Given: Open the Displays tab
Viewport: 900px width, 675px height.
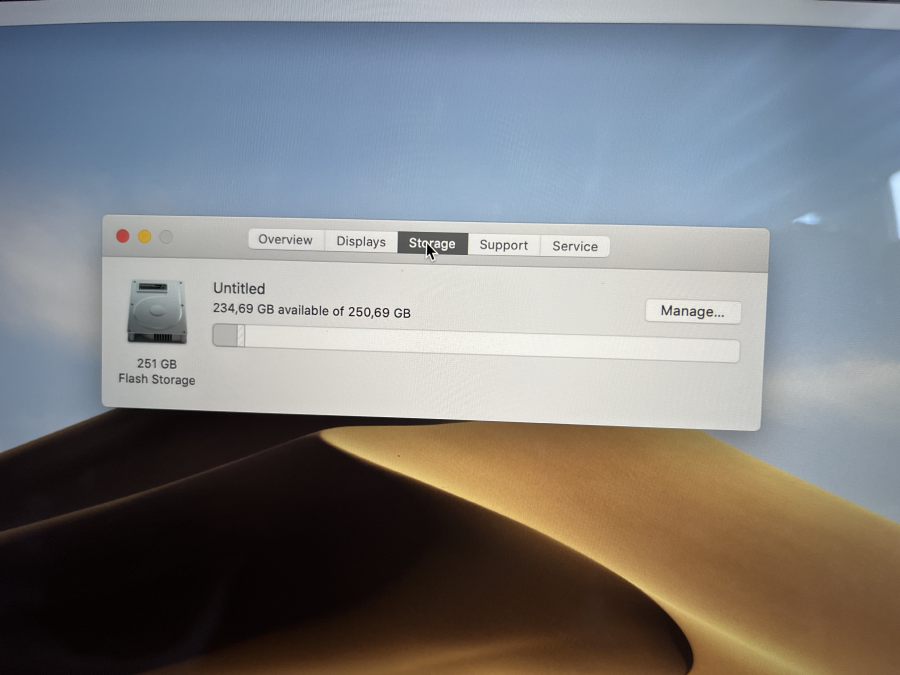Looking at the screenshot, I should 361,242.
